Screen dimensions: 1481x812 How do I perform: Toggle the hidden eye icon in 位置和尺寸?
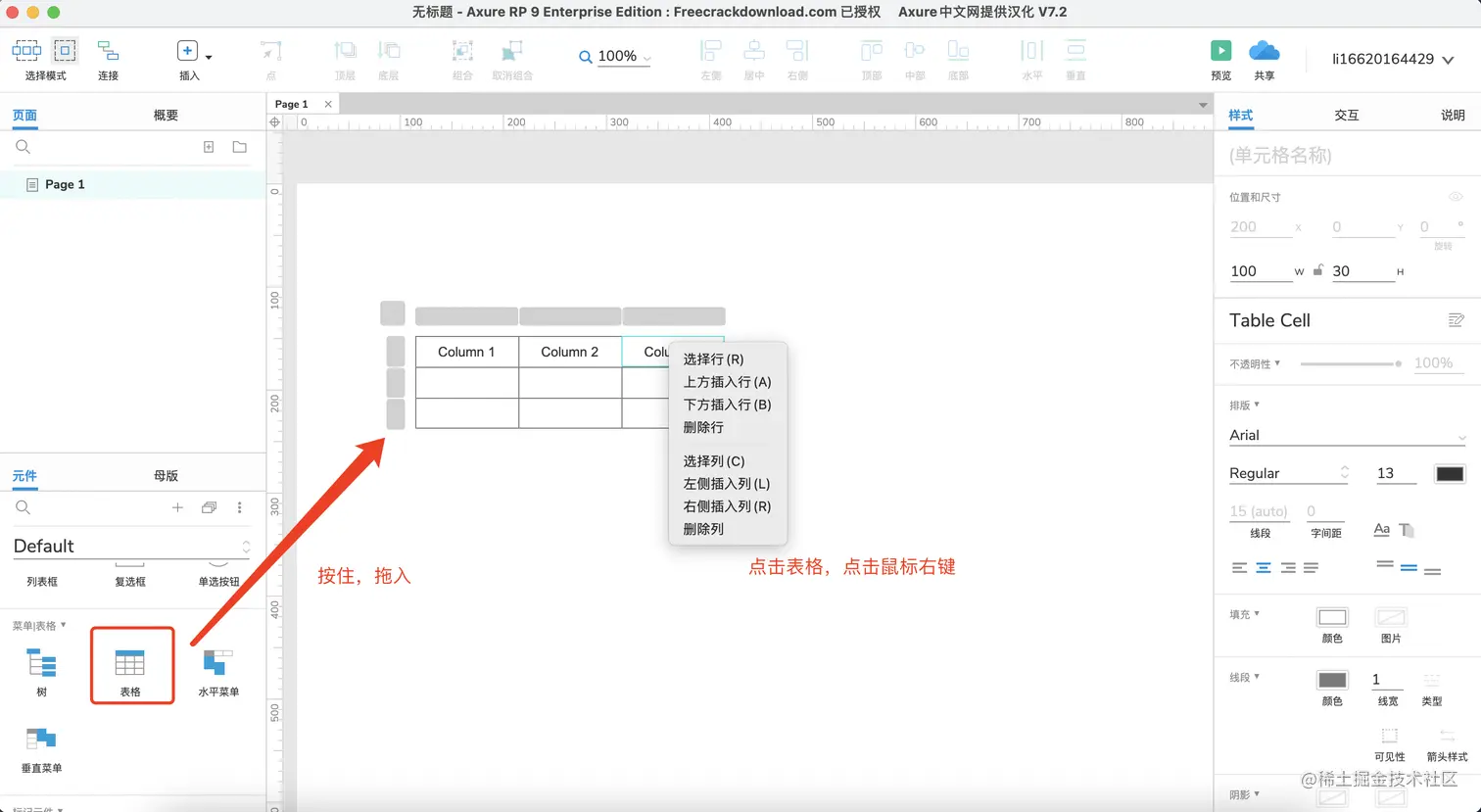pos(1456,197)
